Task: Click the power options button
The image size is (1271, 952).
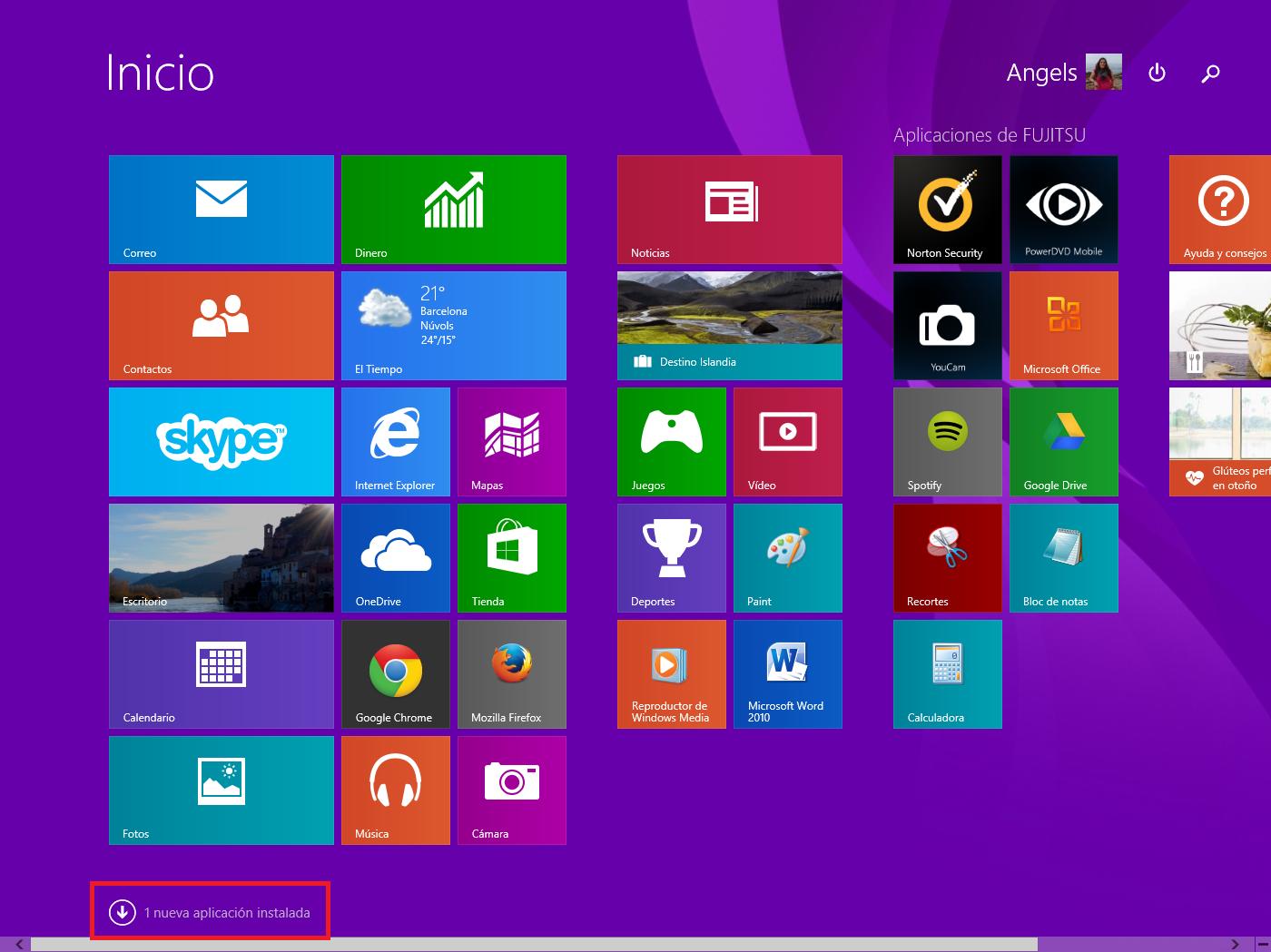Action: tap(1157, 73)
